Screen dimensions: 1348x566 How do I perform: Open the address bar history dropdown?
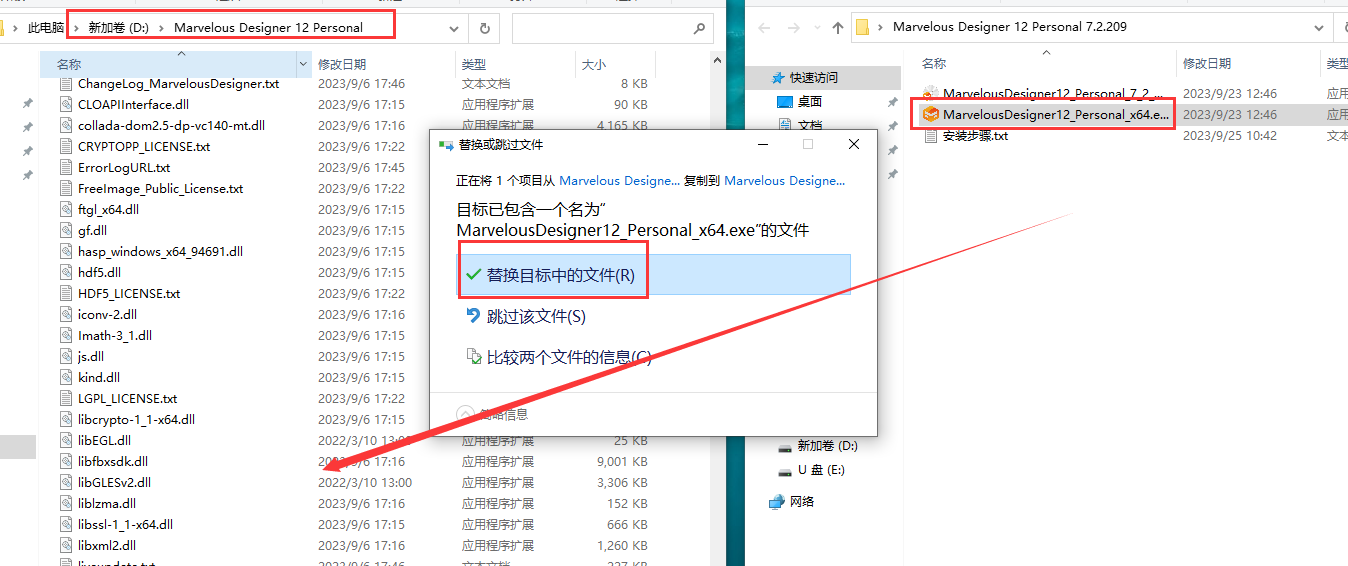pos(455,29)
